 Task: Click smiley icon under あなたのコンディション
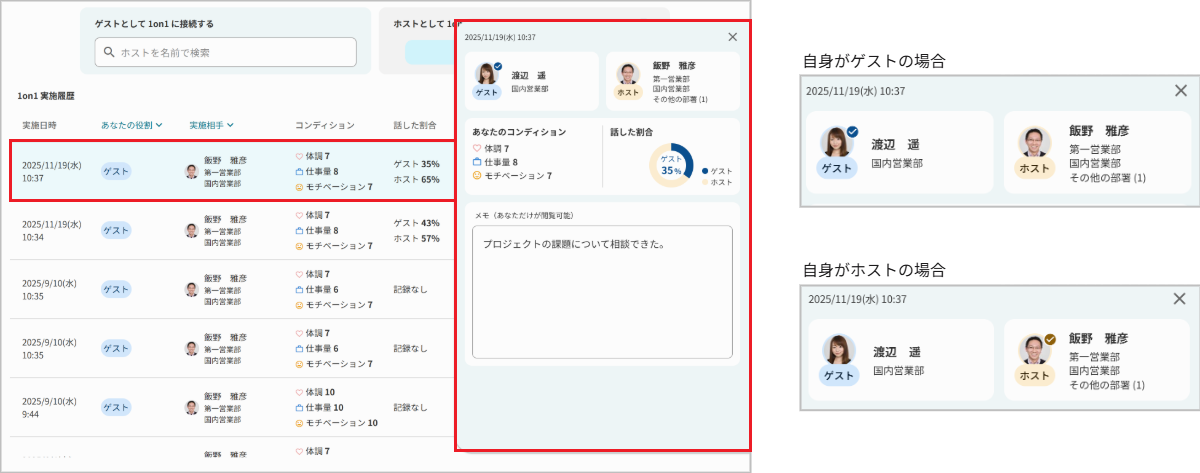tap(477, 175)
